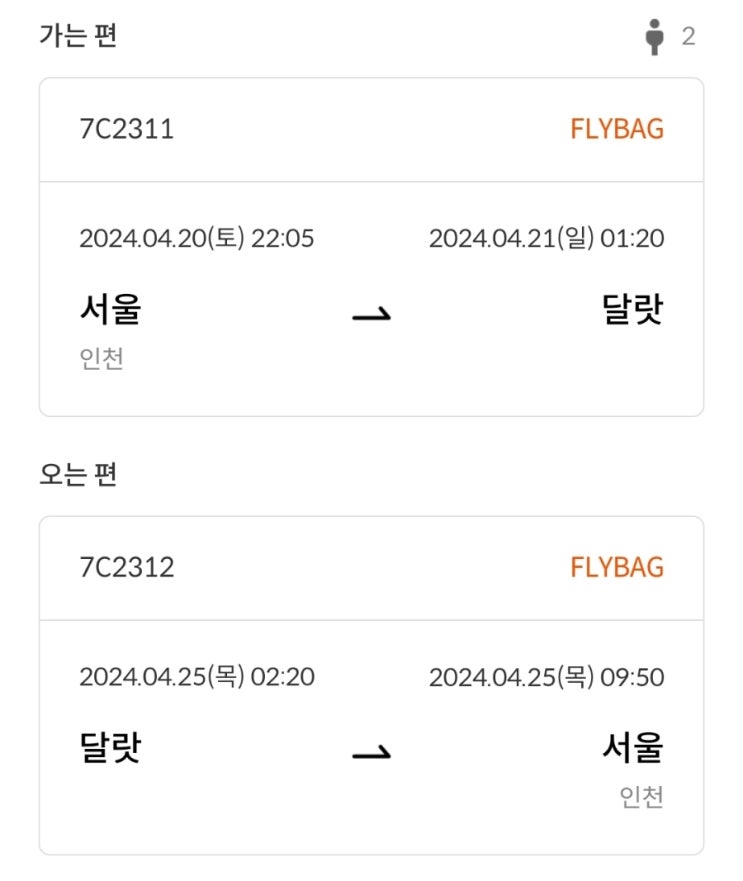Click return arrival time 2024.04.25(목) 09:50
743x881 pixels.
point(546,676)
